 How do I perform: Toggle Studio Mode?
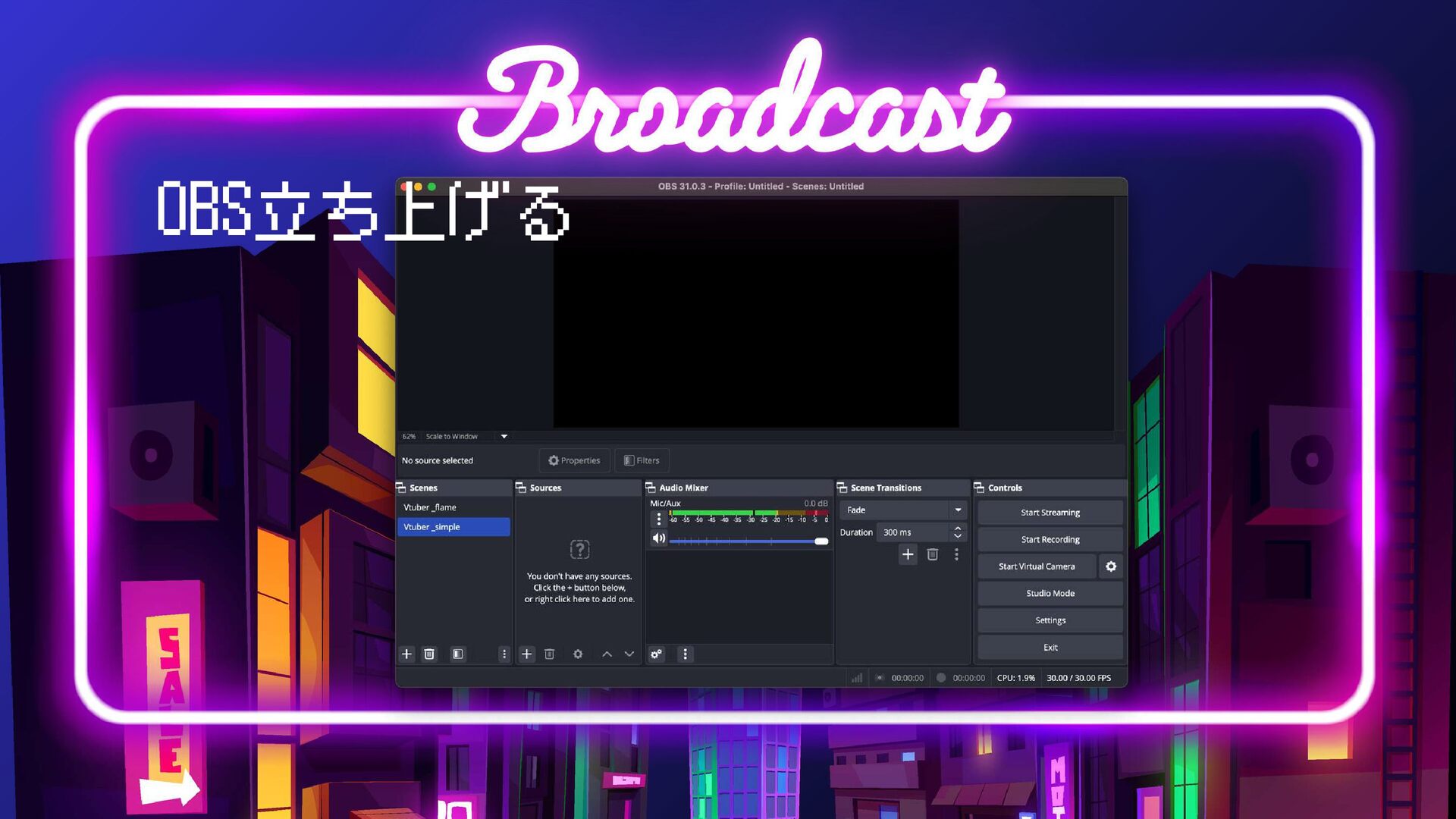(x=1050, y=593)
